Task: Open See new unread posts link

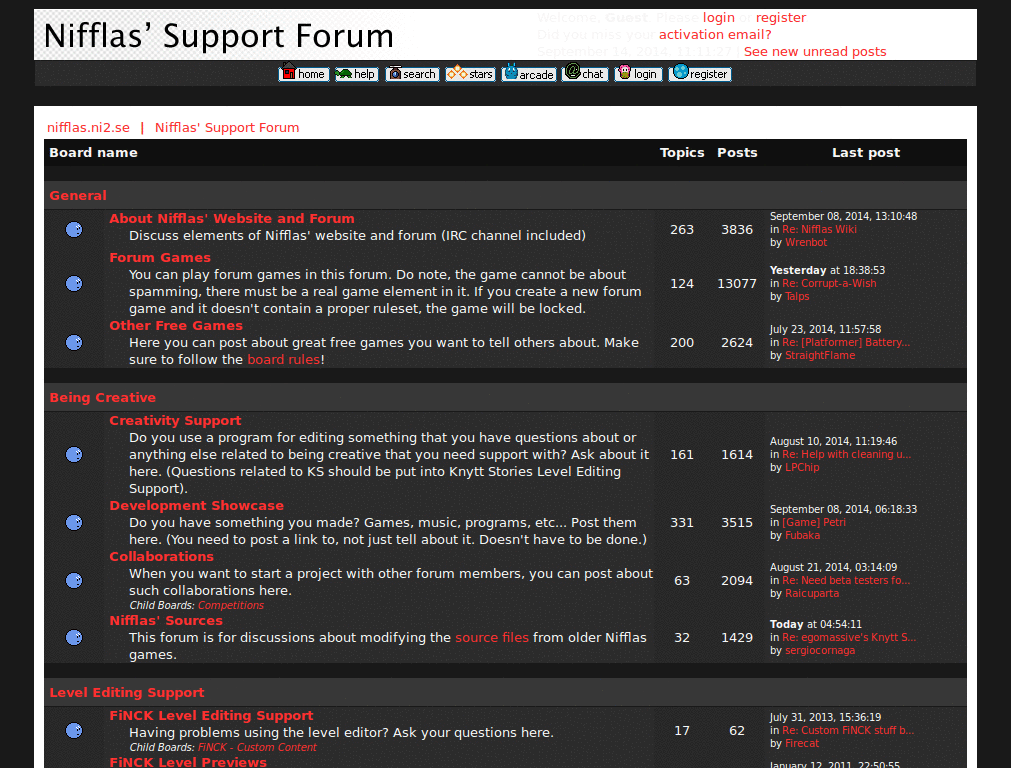Action: point(815,52)
